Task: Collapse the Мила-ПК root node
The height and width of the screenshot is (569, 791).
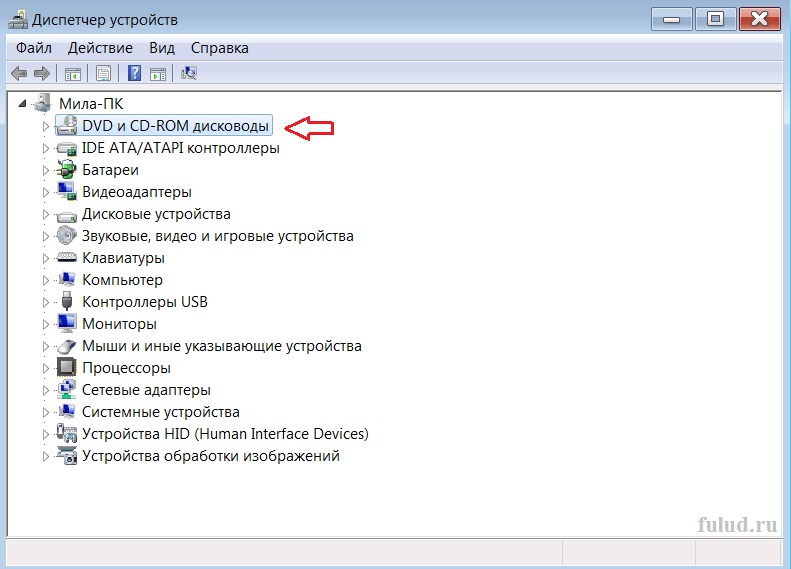Action: (22, 104)
